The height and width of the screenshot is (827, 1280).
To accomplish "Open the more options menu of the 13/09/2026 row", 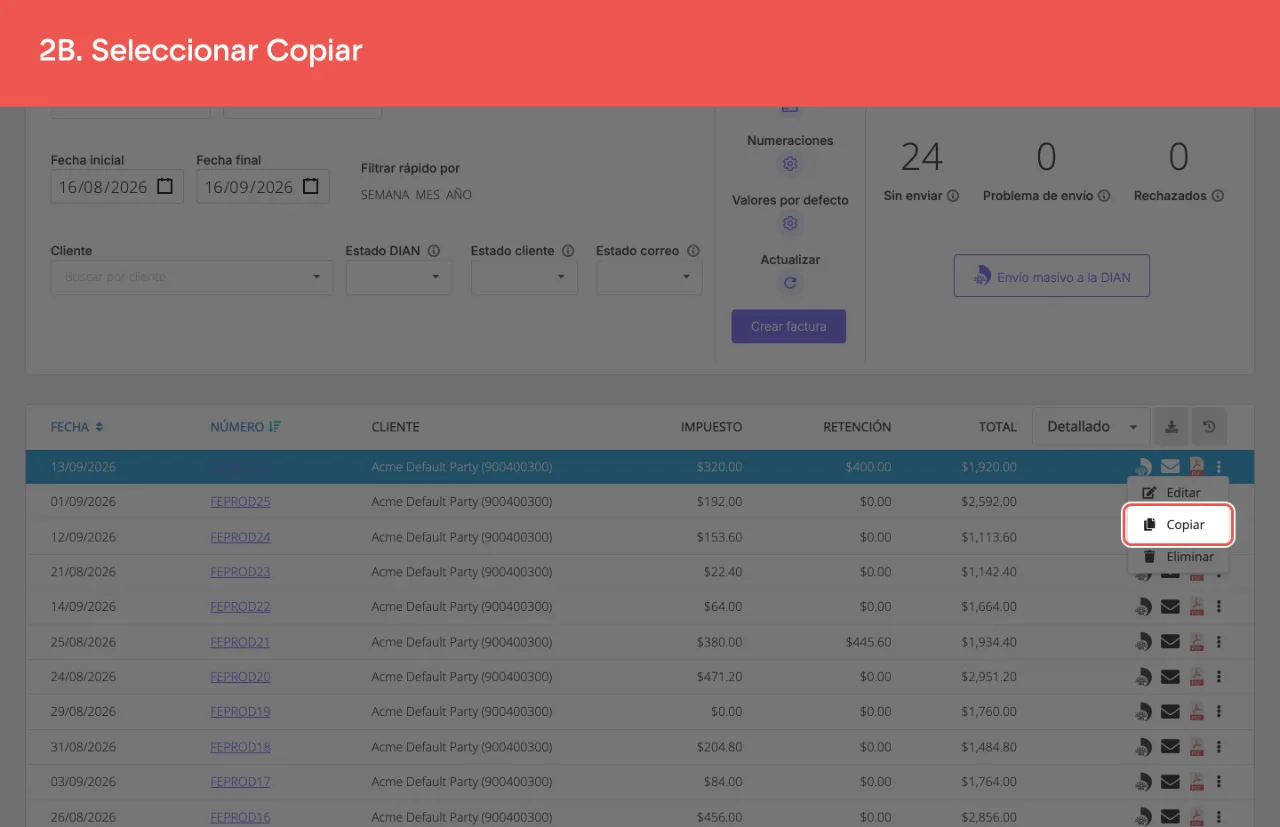I will point(1219,466).
